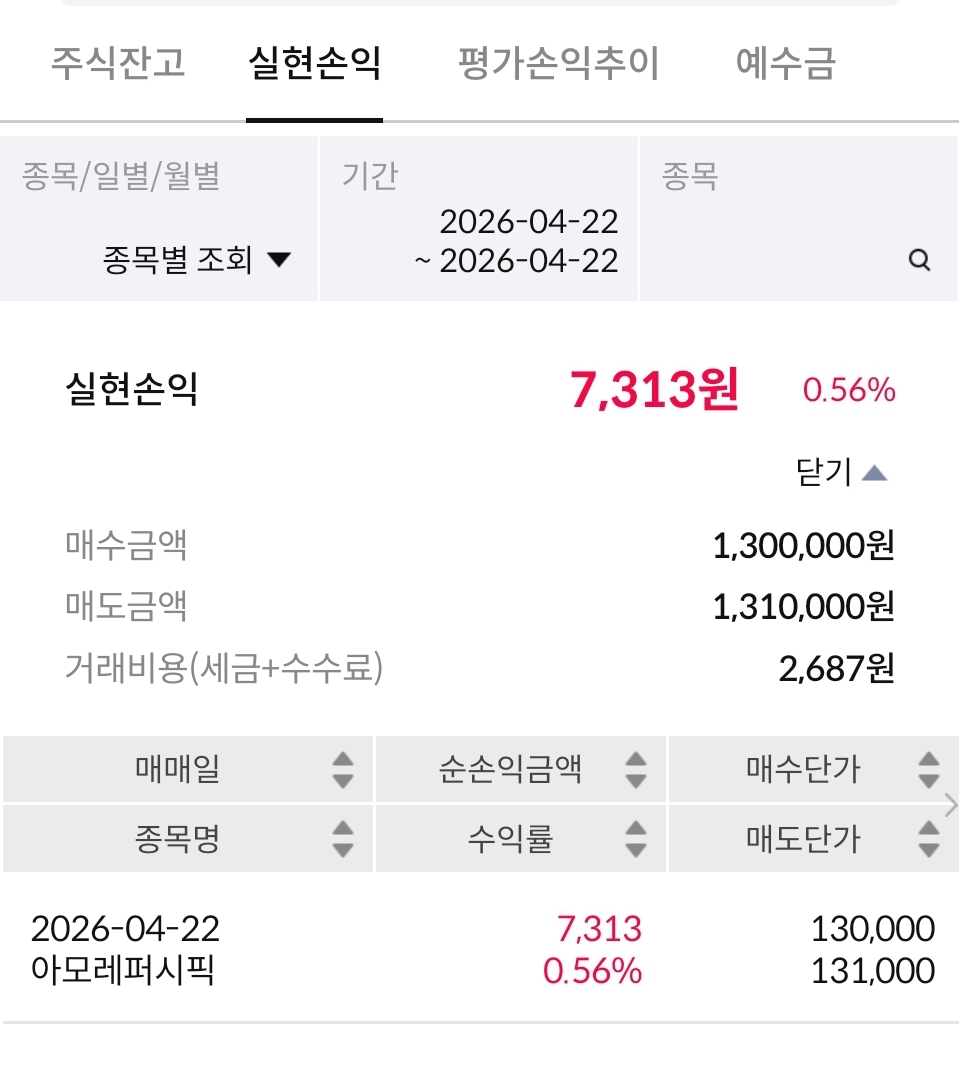Click the 수익률 column header label

pos(510,839)
